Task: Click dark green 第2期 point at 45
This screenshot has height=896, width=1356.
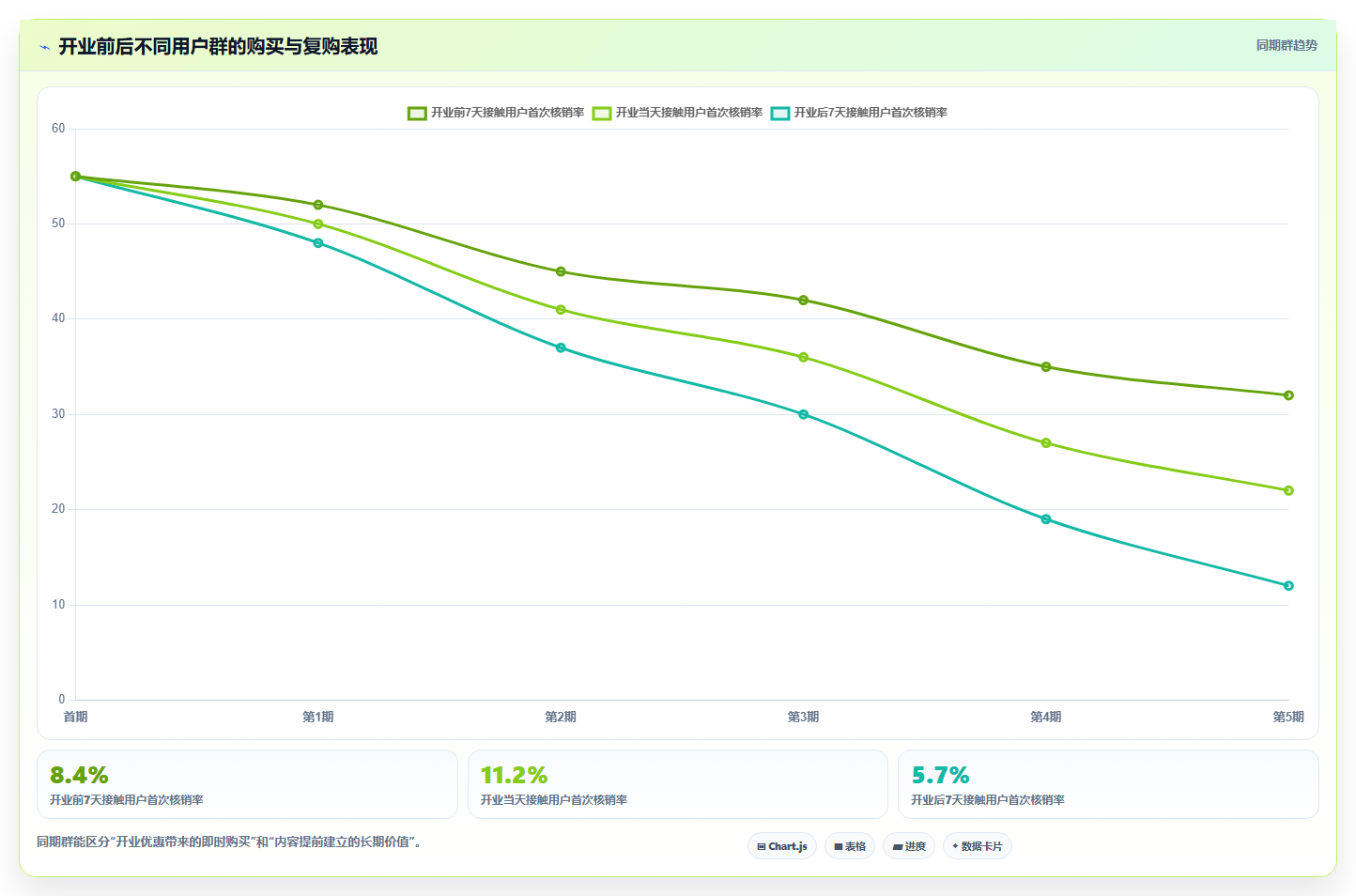Action: [561, 271]
